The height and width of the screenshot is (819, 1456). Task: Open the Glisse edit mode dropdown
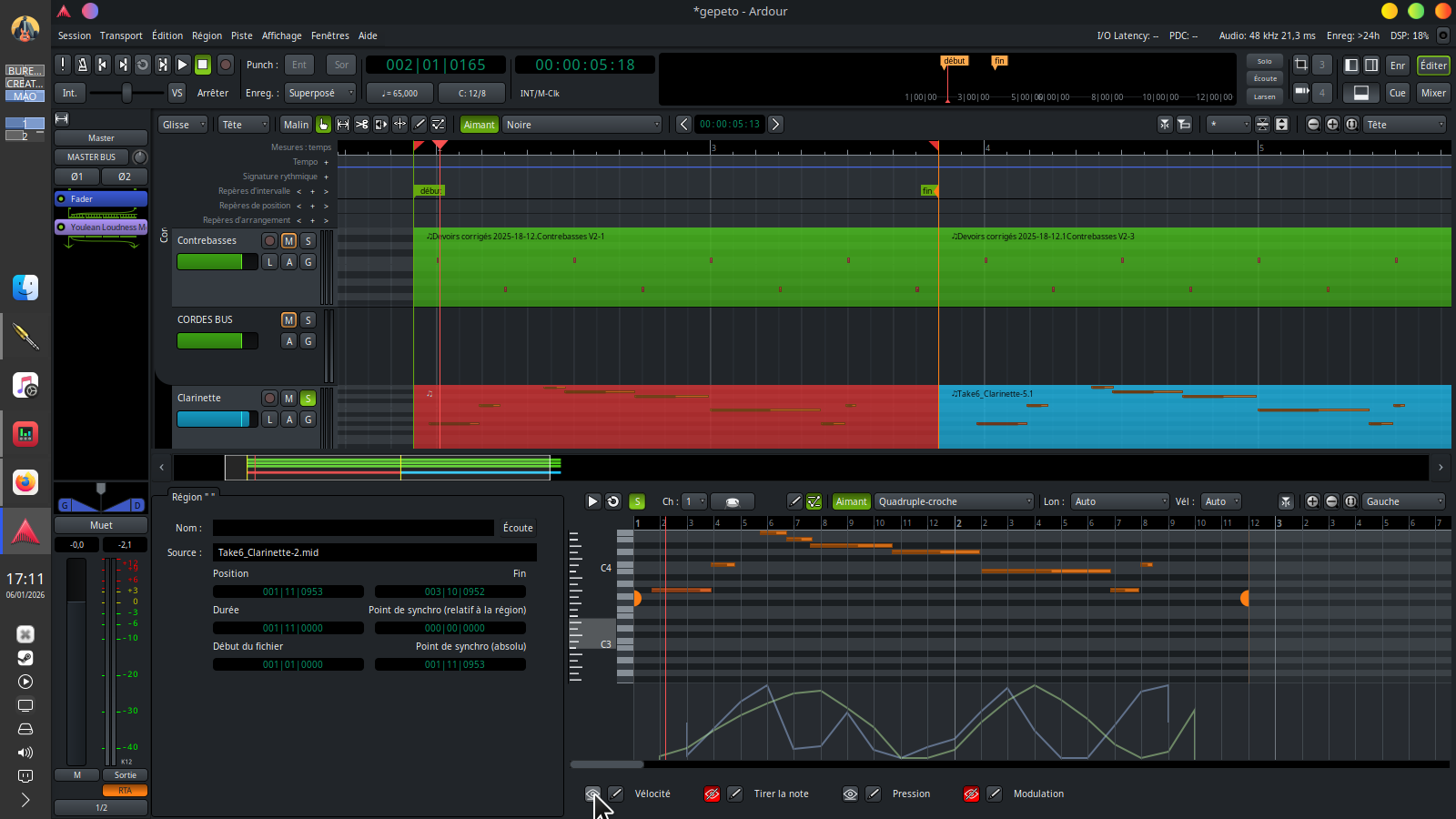pos(183,125)
